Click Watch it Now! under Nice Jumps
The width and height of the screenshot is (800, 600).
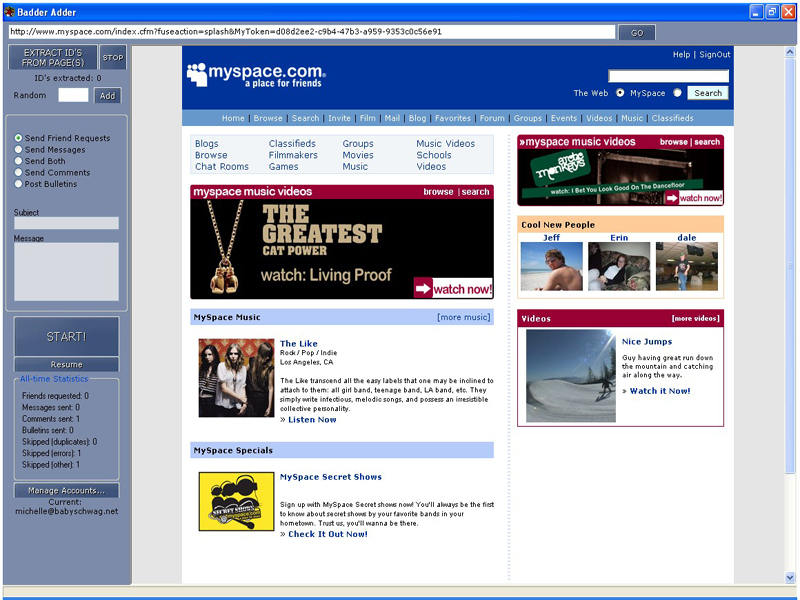pyautogui.click(x=660, y=391)
